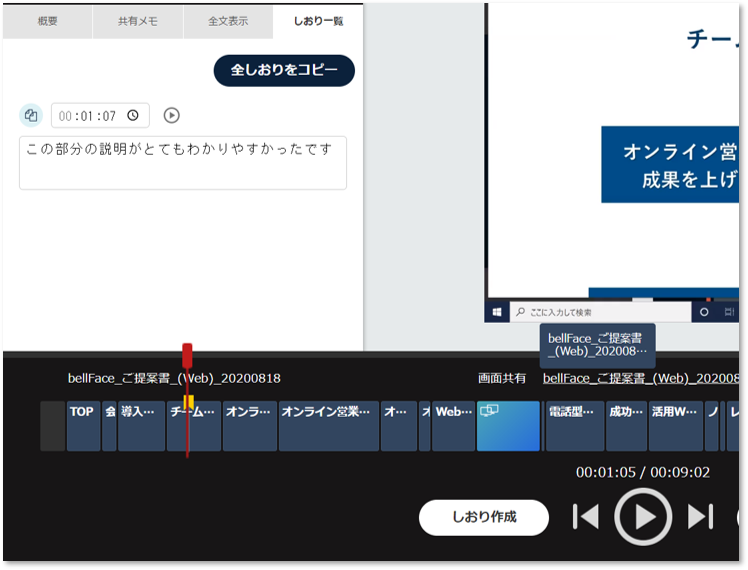Viewport: 748px width, 570px height.
Task: Copy this bookmark with the copy icon
Action: click(31, 115)
